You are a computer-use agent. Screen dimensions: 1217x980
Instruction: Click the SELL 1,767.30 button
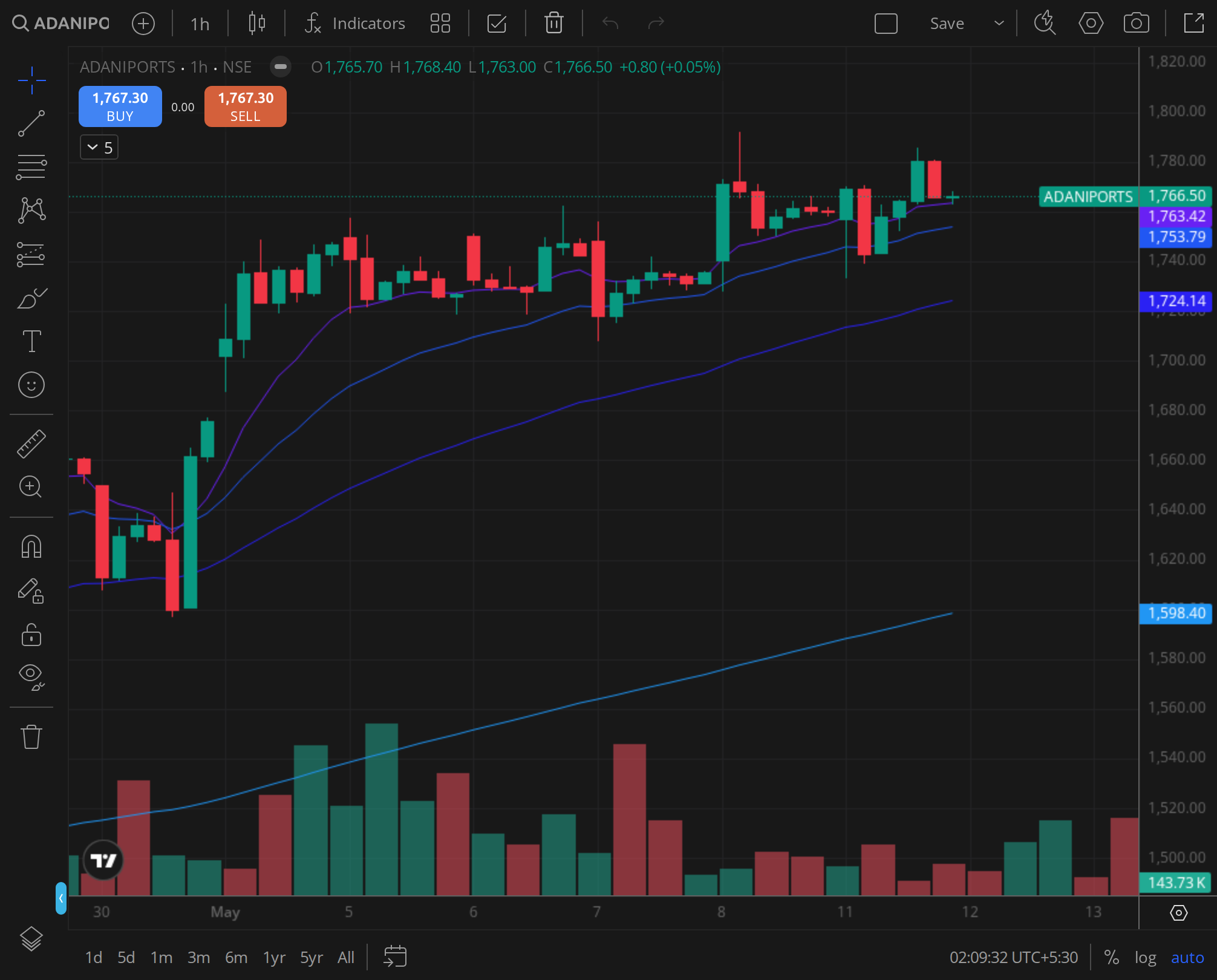point(246,106)
